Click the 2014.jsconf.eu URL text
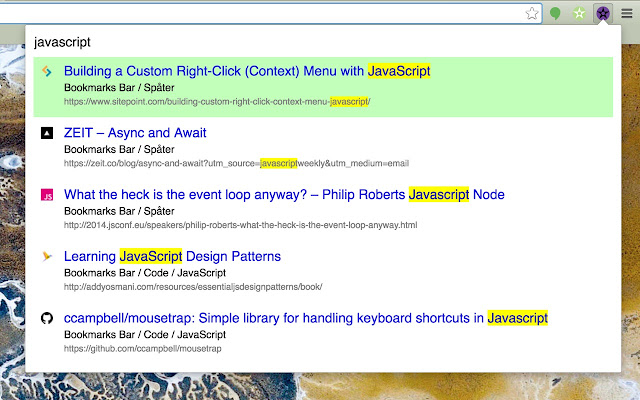The image size is (640, 400). click(x=240, y=225)
